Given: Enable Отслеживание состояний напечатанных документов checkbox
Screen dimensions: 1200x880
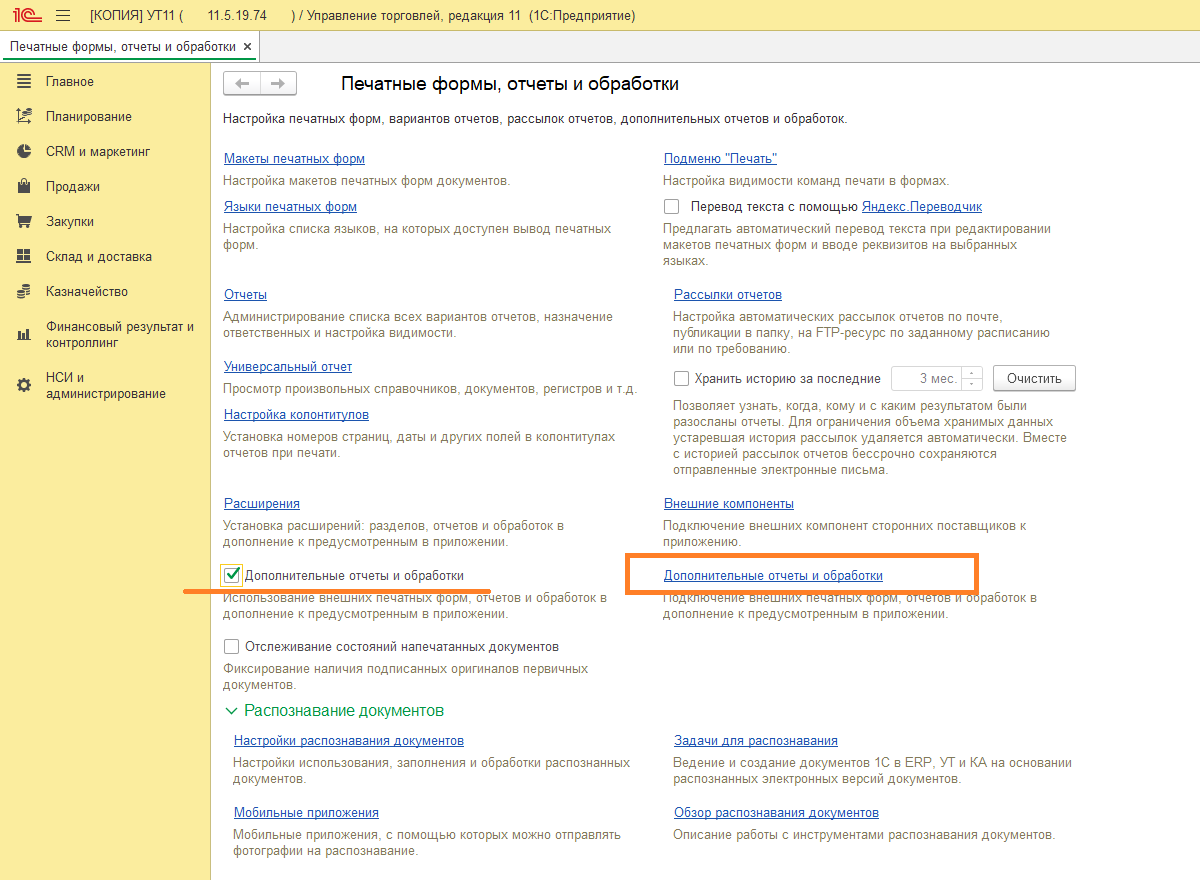Looking at the screenshot, I should pyautogui.click(x=232, y=647).
